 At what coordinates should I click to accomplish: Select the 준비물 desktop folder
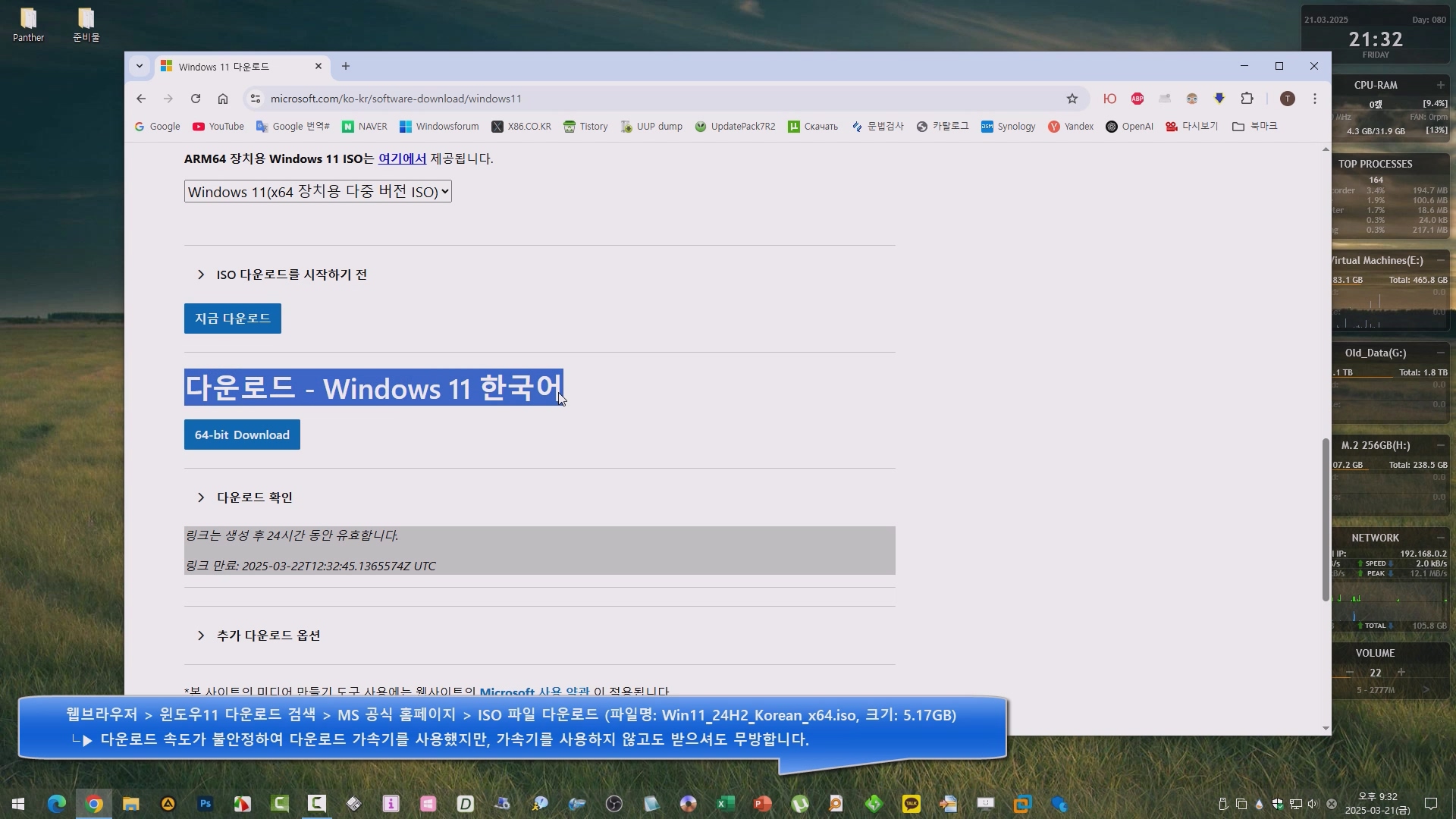click(x=86, y=25)
